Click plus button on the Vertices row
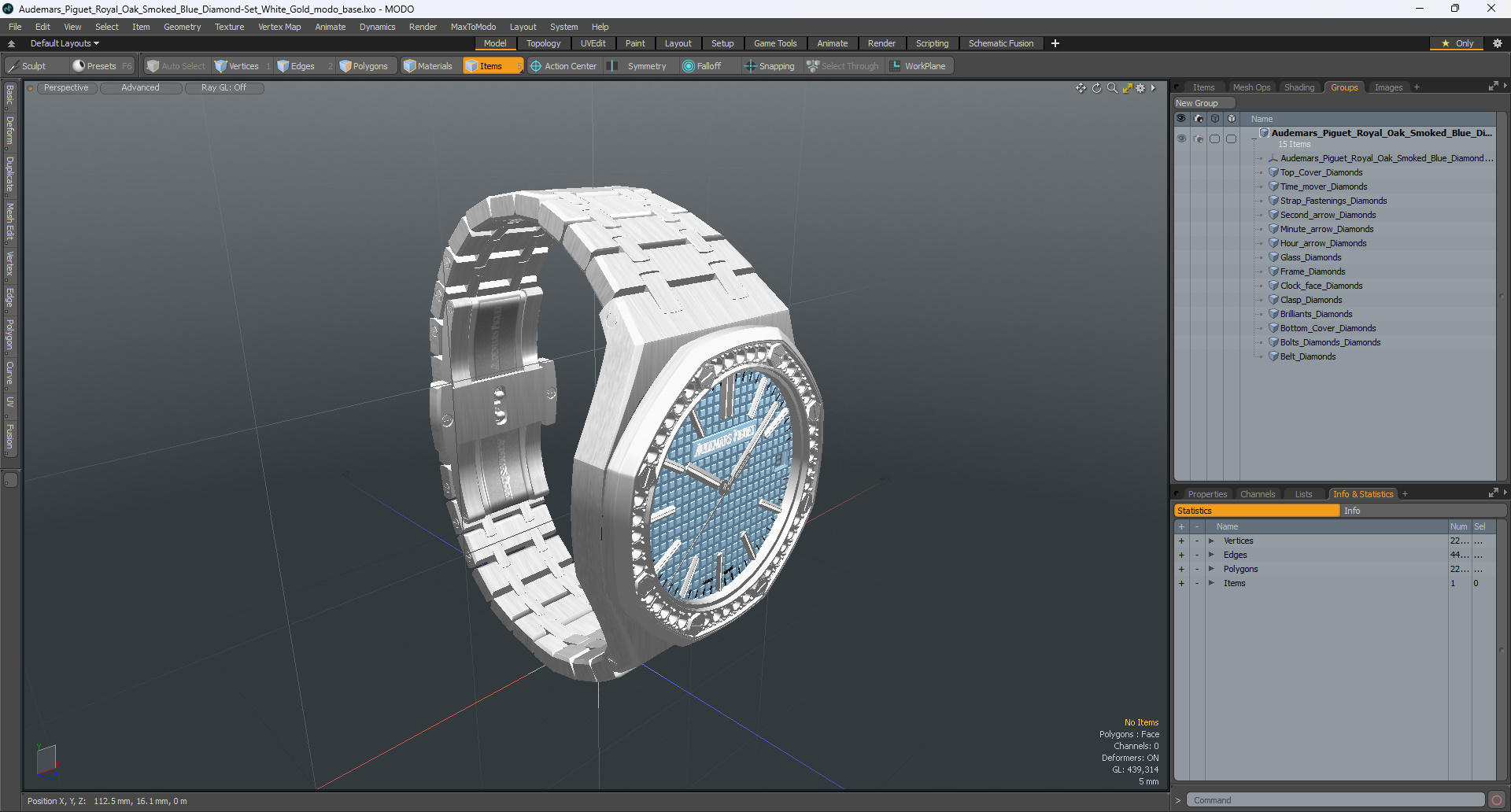The image size is (1511, 812). coord(1181,541)
